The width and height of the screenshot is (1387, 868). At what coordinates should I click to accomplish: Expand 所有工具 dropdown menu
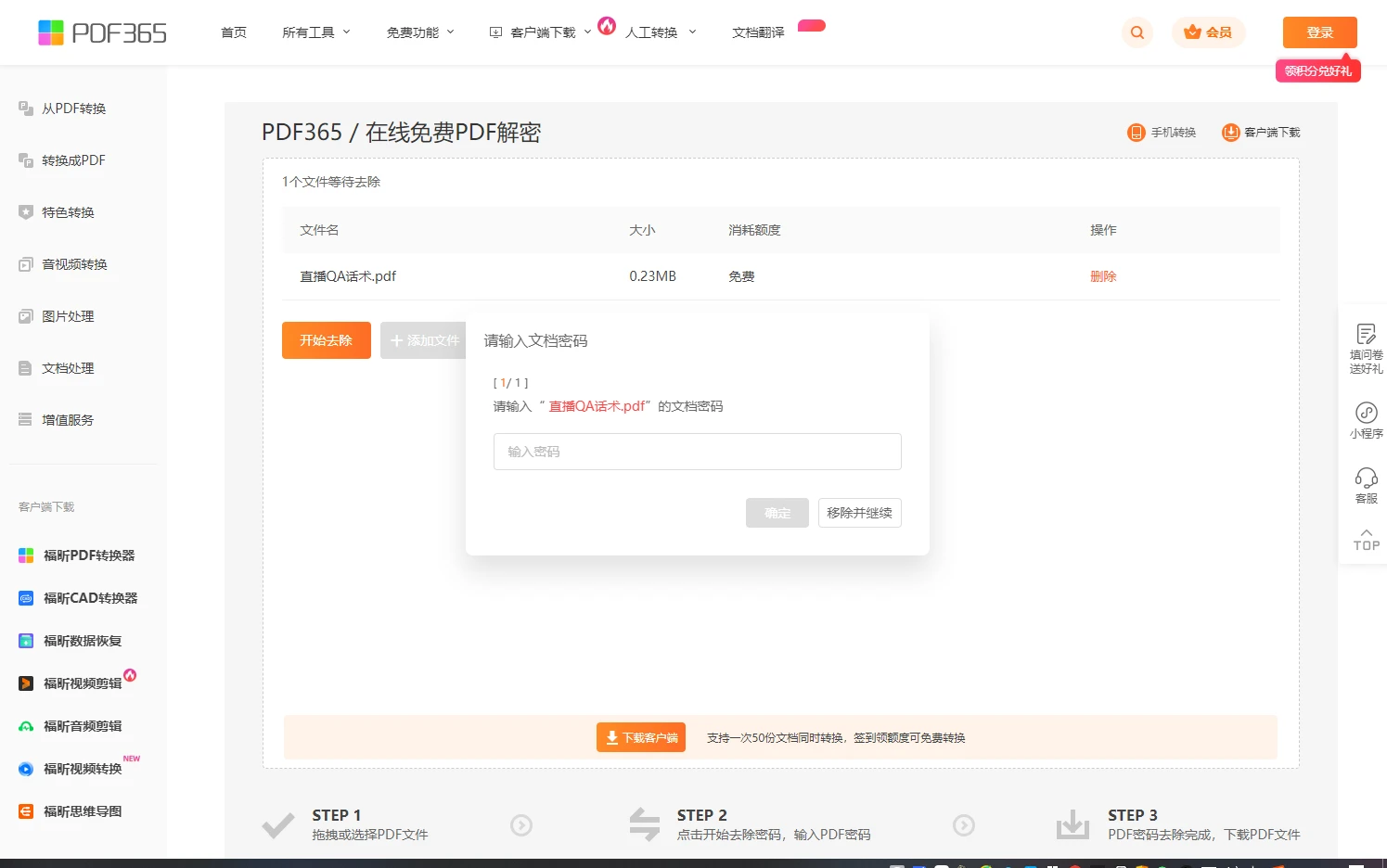coord(316,32)
